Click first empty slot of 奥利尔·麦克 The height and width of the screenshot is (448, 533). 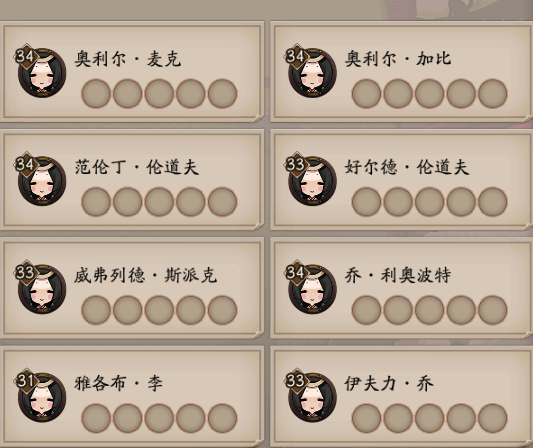96,93
